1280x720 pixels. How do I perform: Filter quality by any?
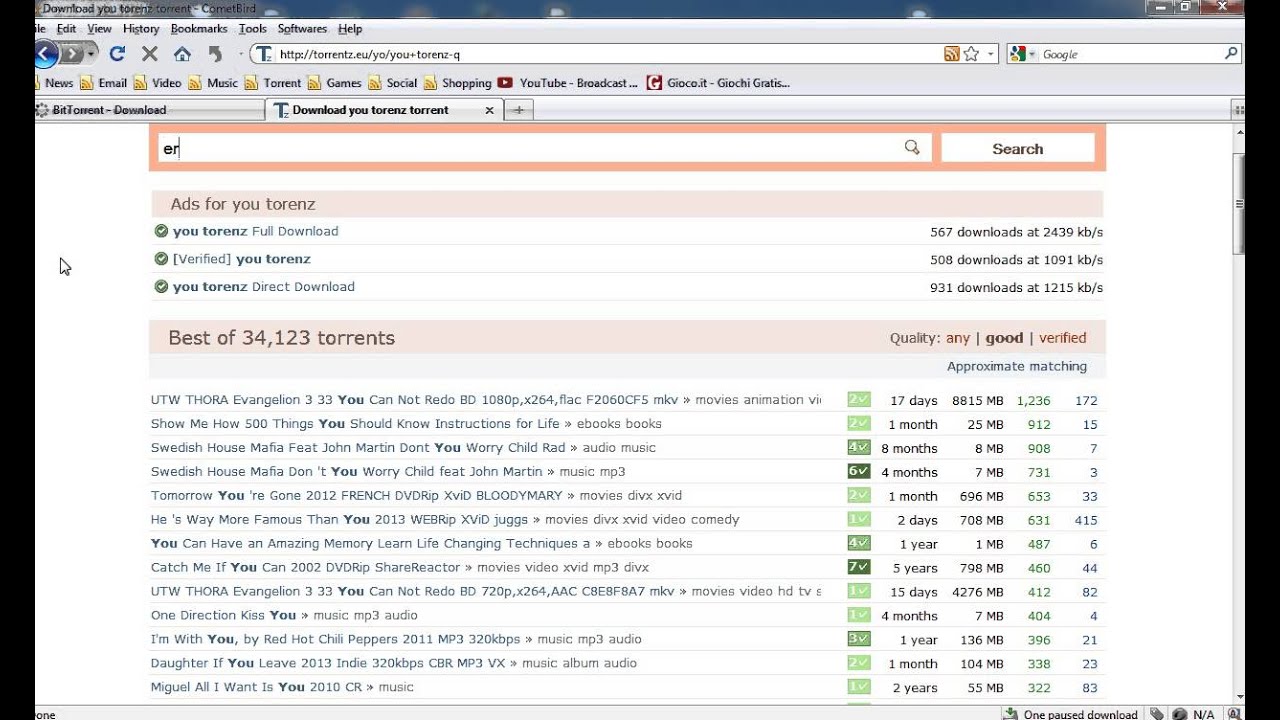tap(958, 338)
